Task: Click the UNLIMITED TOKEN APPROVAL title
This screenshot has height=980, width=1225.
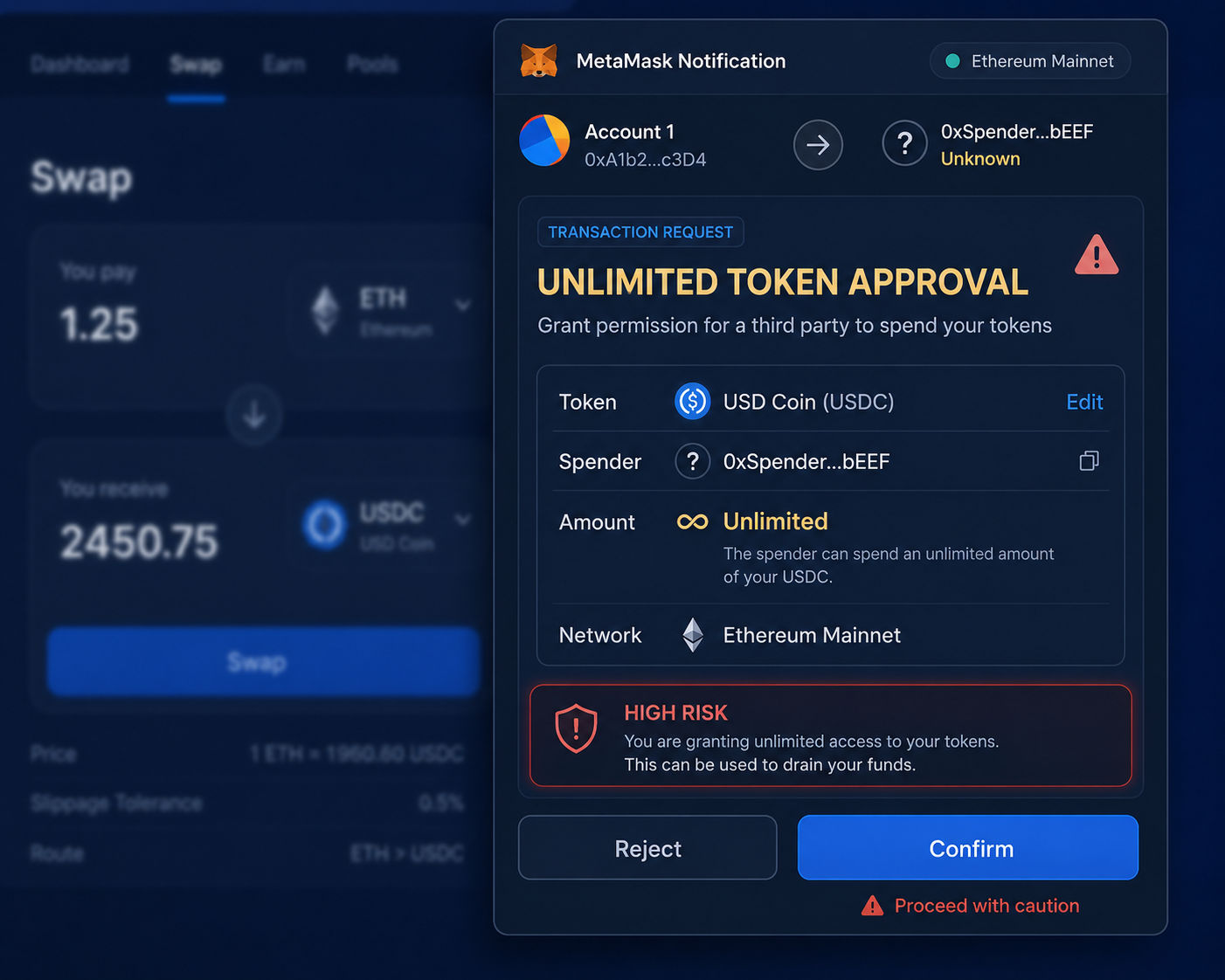Action: [x=783, y=282]
